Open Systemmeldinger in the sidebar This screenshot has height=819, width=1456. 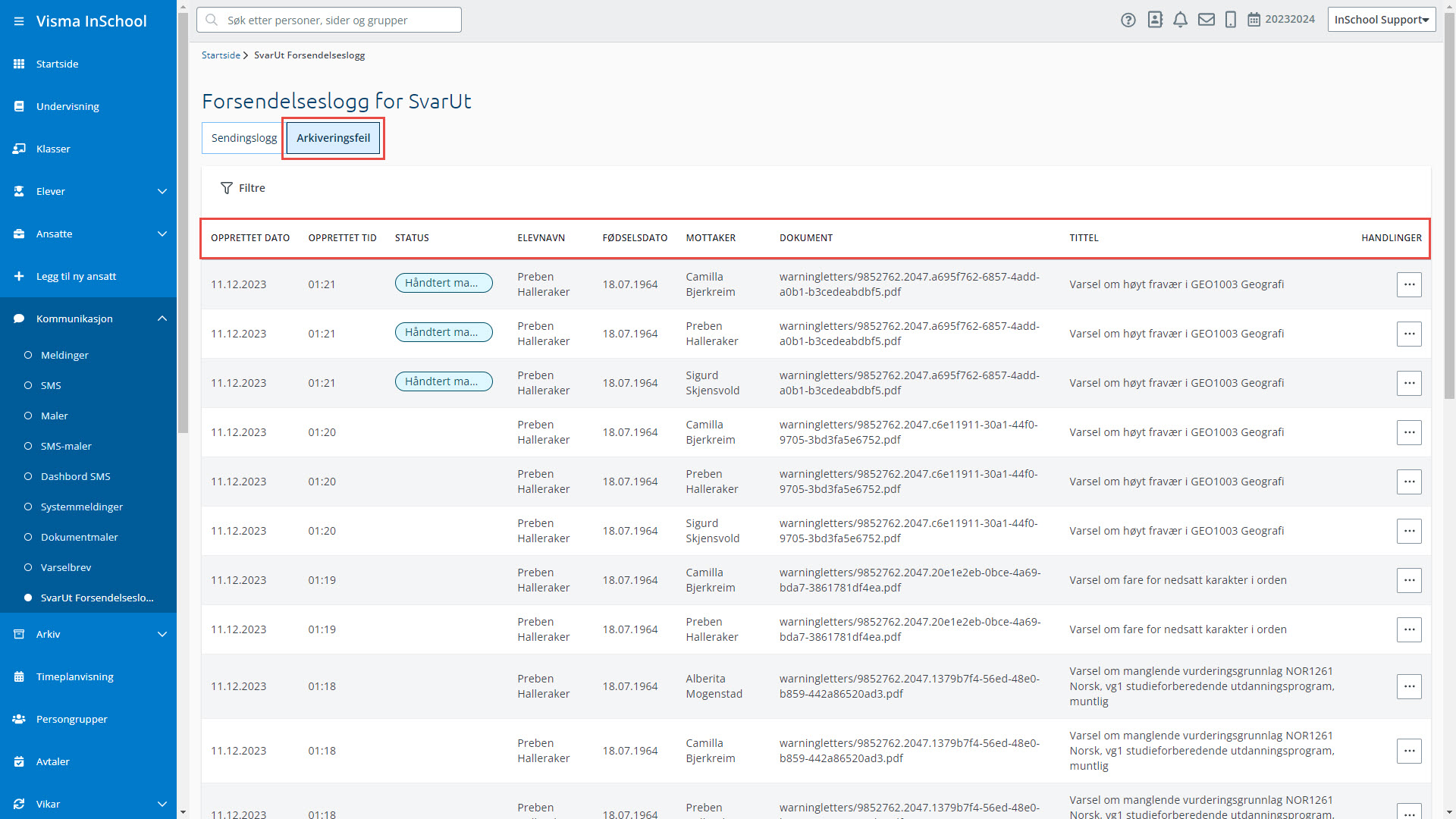pos(81,507)
